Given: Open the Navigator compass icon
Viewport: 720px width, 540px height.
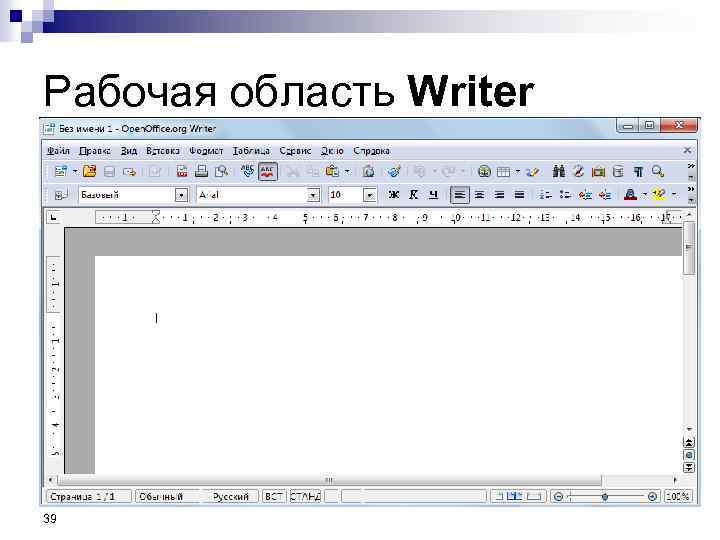Looking at the screenshot, I should click(579, 172).
